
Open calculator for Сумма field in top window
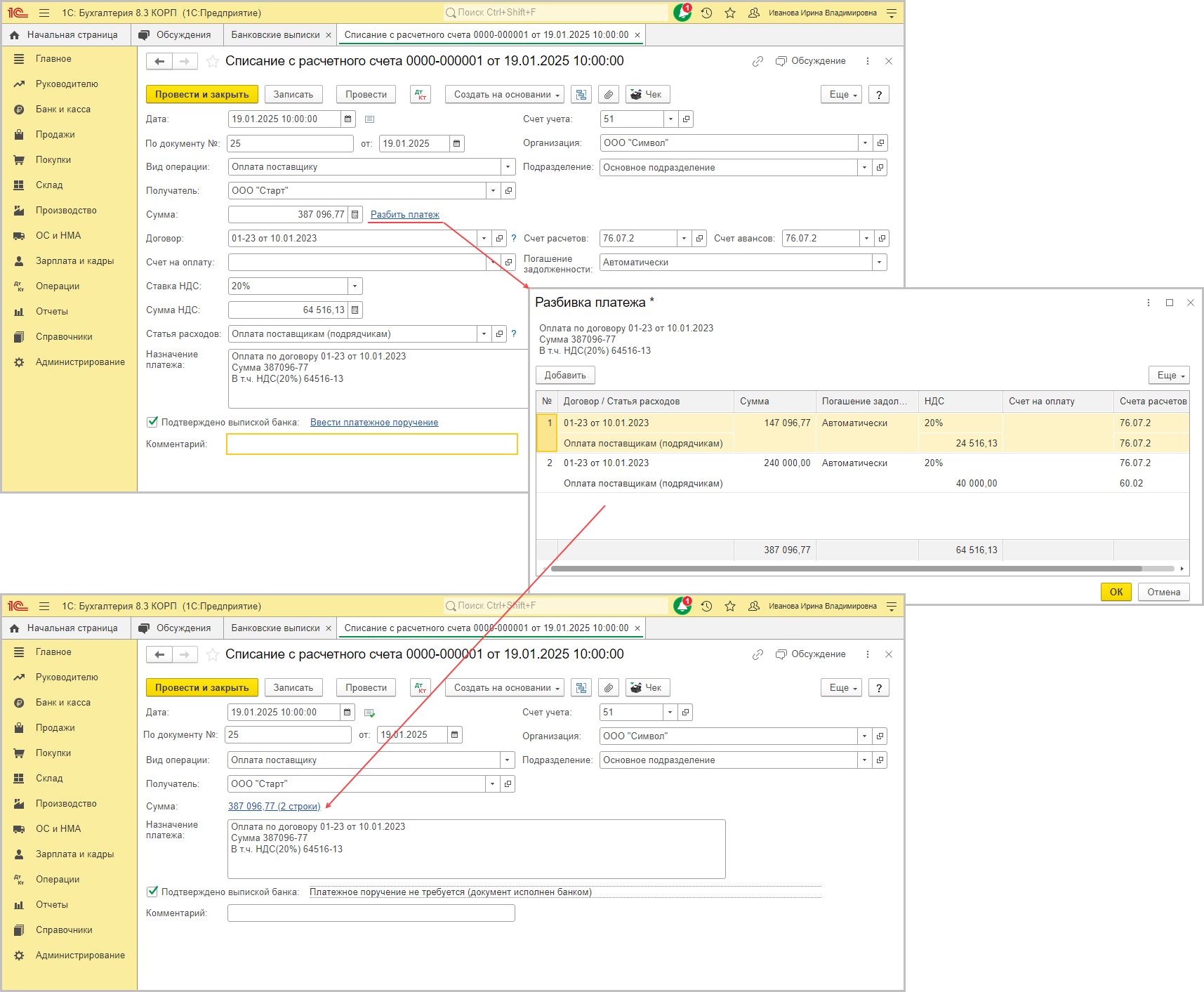pyautogui.click(x=355, y=215)
